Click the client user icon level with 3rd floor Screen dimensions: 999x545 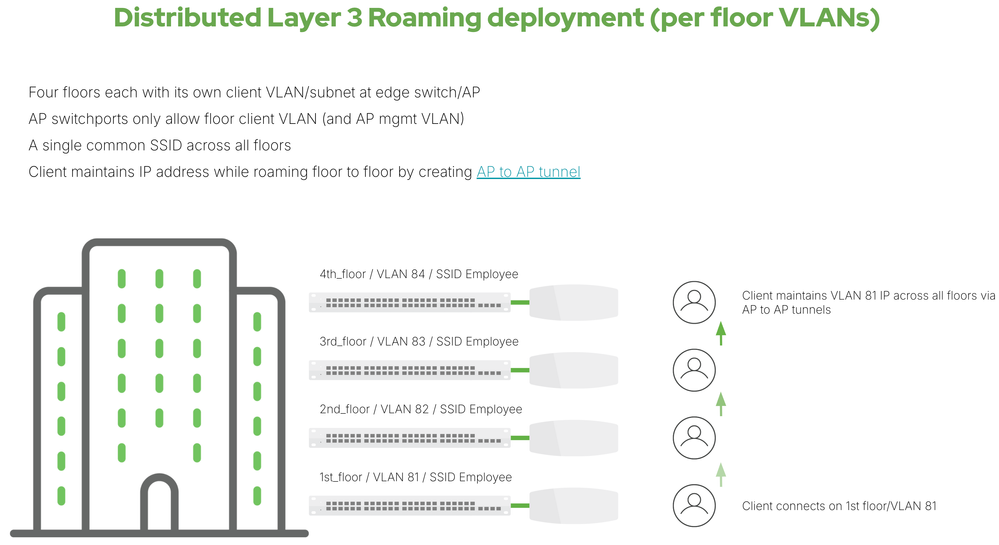tap(693, 369)
